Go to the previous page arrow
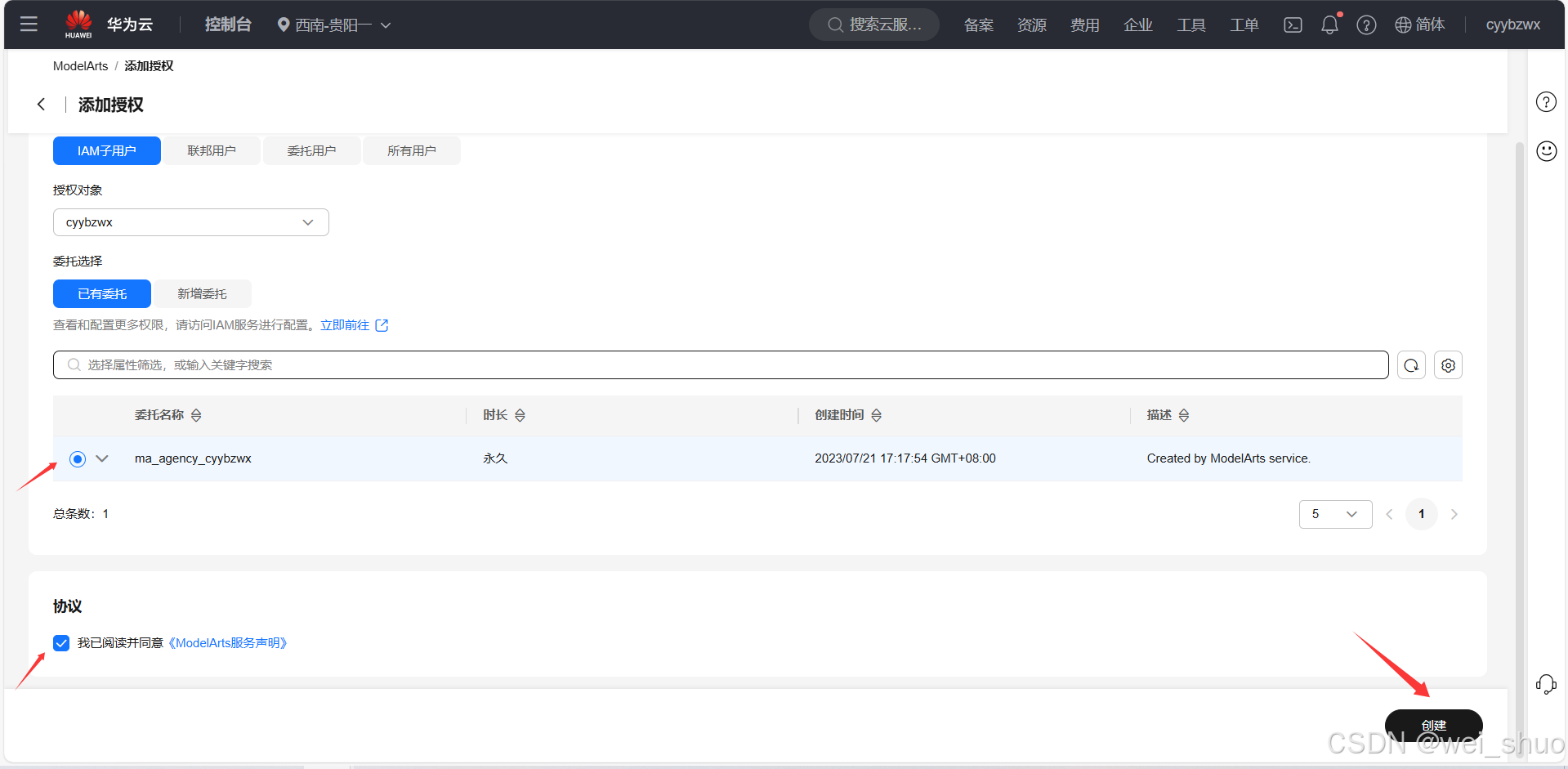1568x769 pixels. click(x=1389, y=514)
